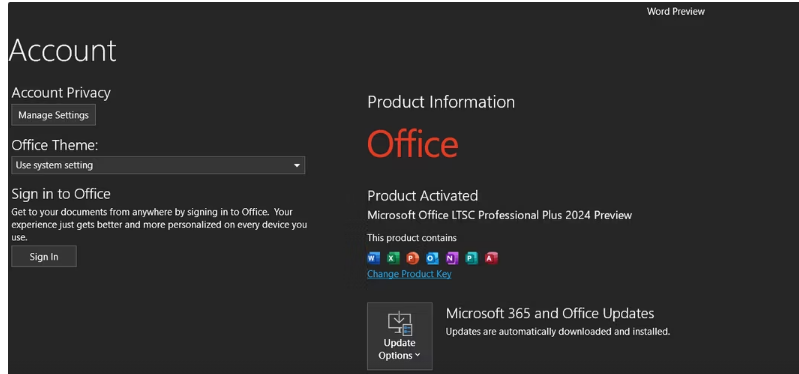This screenshot has width=799, height=374.
Task: Click the Sign in to Office heading
Action: point(61,194)
